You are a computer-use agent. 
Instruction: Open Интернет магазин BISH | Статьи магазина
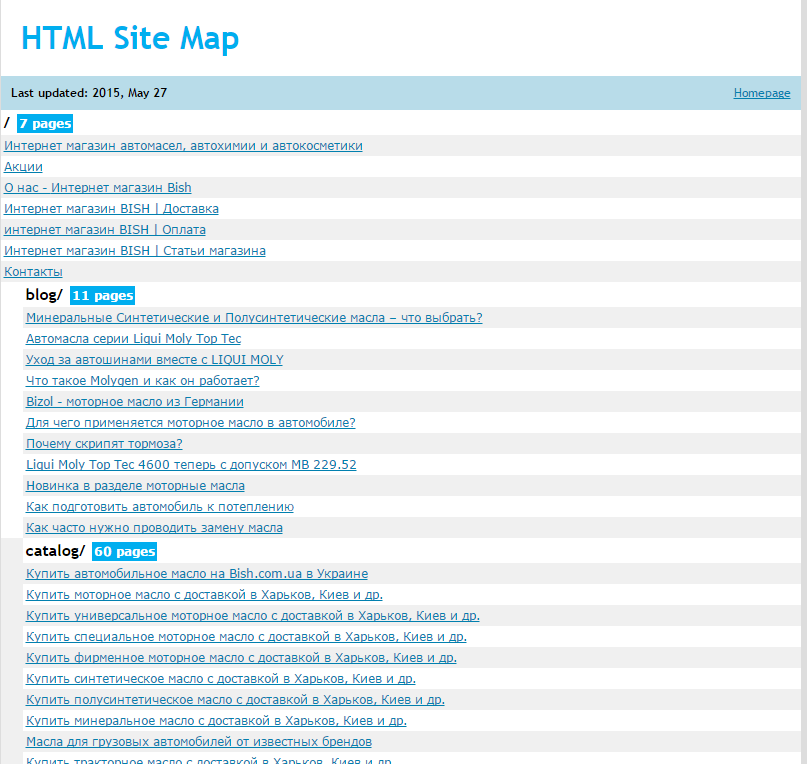[134, 251]
